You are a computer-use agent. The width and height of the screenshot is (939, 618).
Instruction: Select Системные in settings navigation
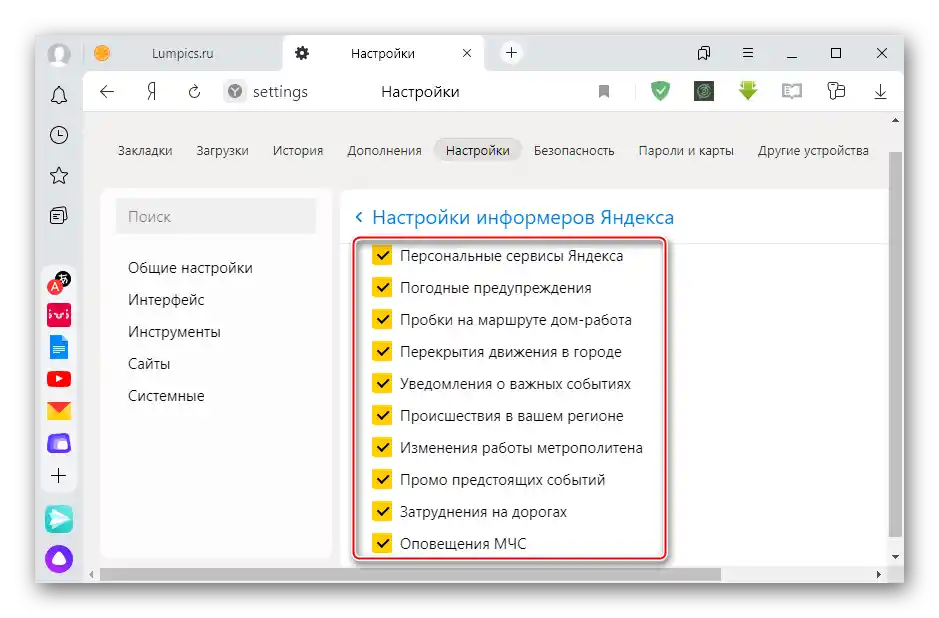[x=166, y=395]
